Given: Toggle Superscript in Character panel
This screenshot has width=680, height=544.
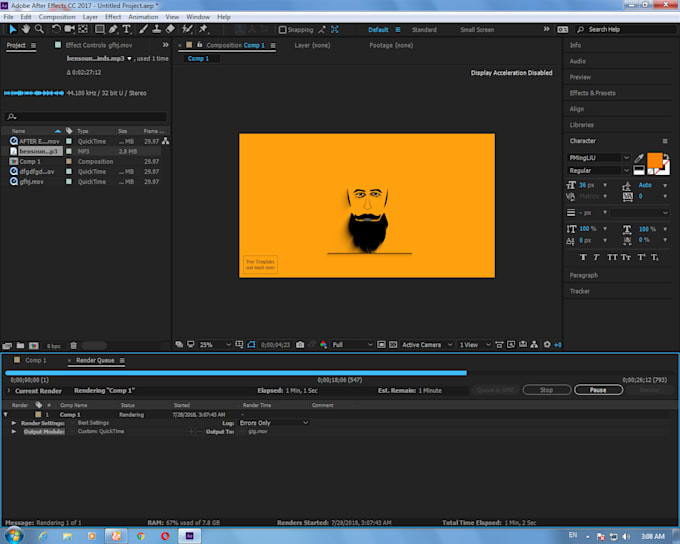Looking at the screenshot, I should [x=641, y=257].
